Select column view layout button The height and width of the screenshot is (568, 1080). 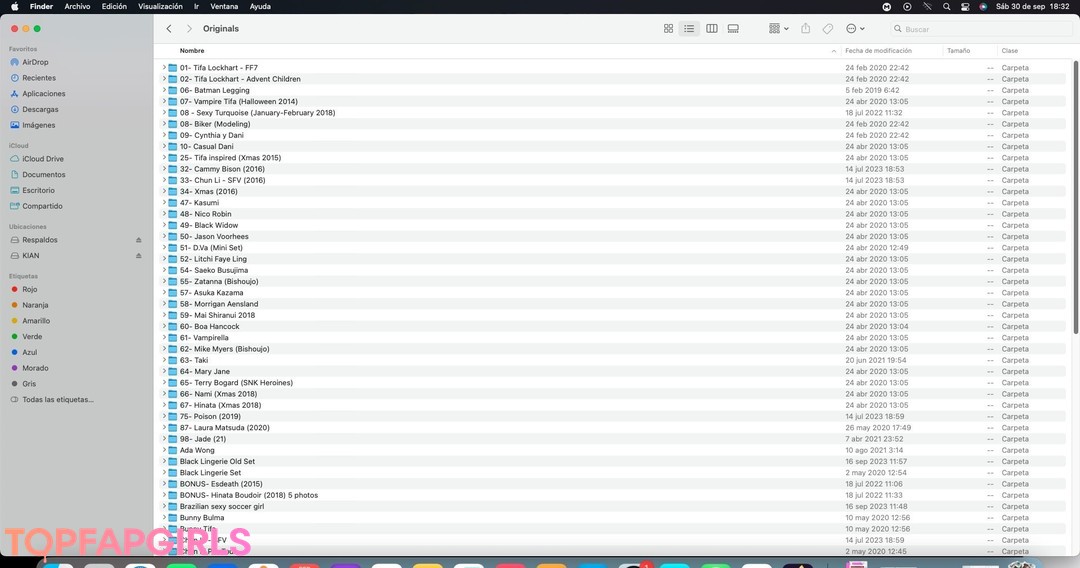(x=711, y=29)
